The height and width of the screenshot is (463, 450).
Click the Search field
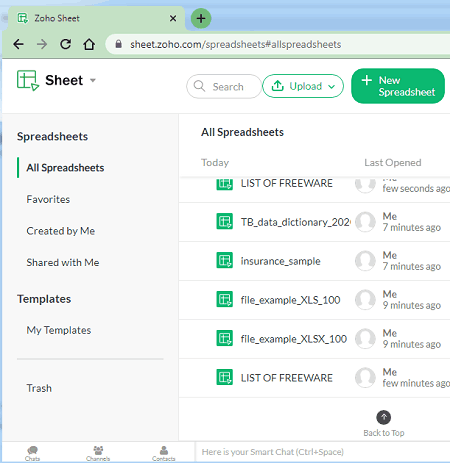tap(224, 86)
